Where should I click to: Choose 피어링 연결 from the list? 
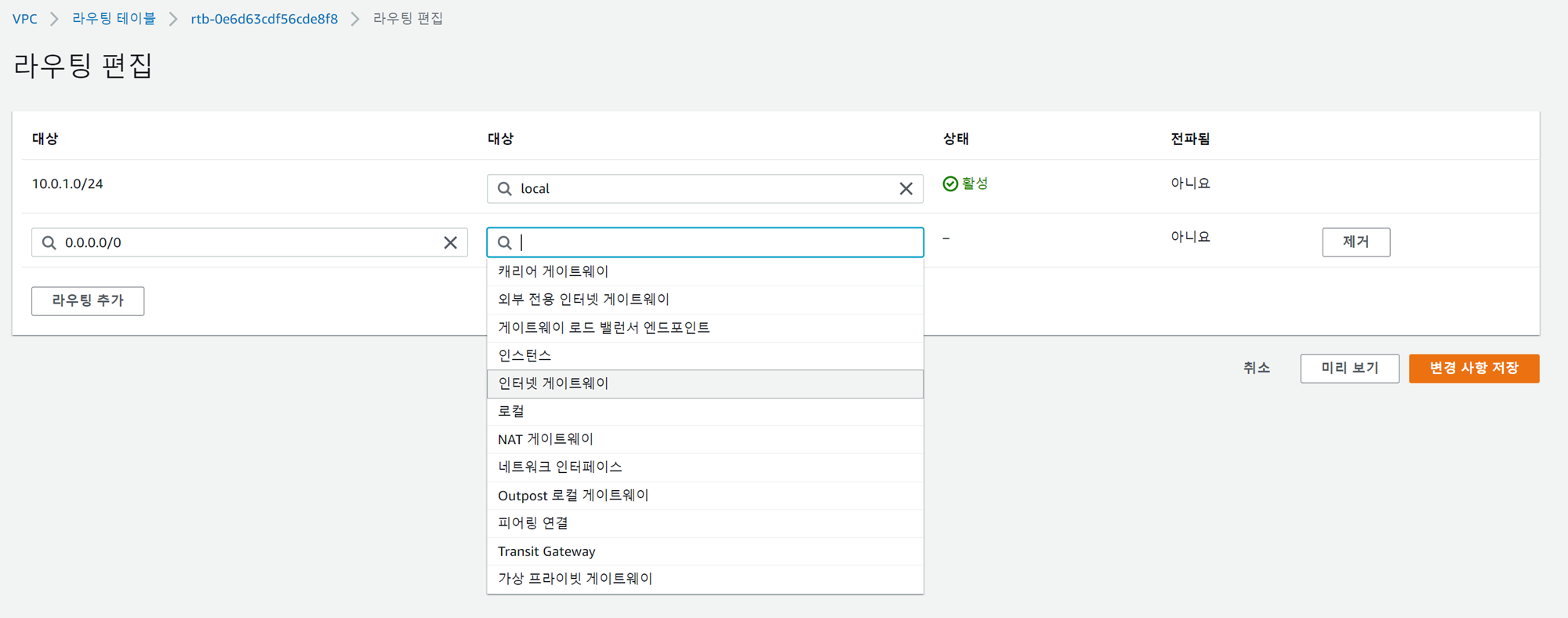[x=533, y=523]
